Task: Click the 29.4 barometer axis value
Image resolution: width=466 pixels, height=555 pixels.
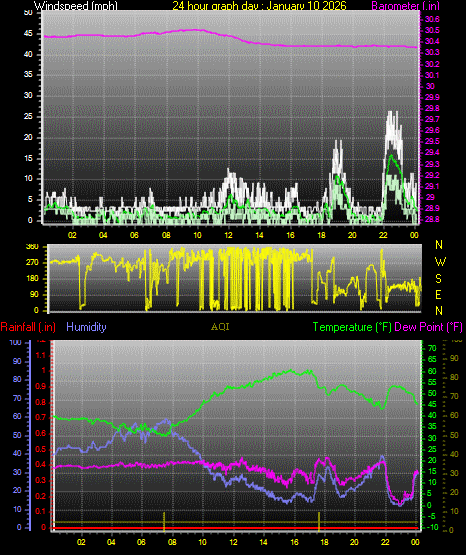Action: [432, 152]
